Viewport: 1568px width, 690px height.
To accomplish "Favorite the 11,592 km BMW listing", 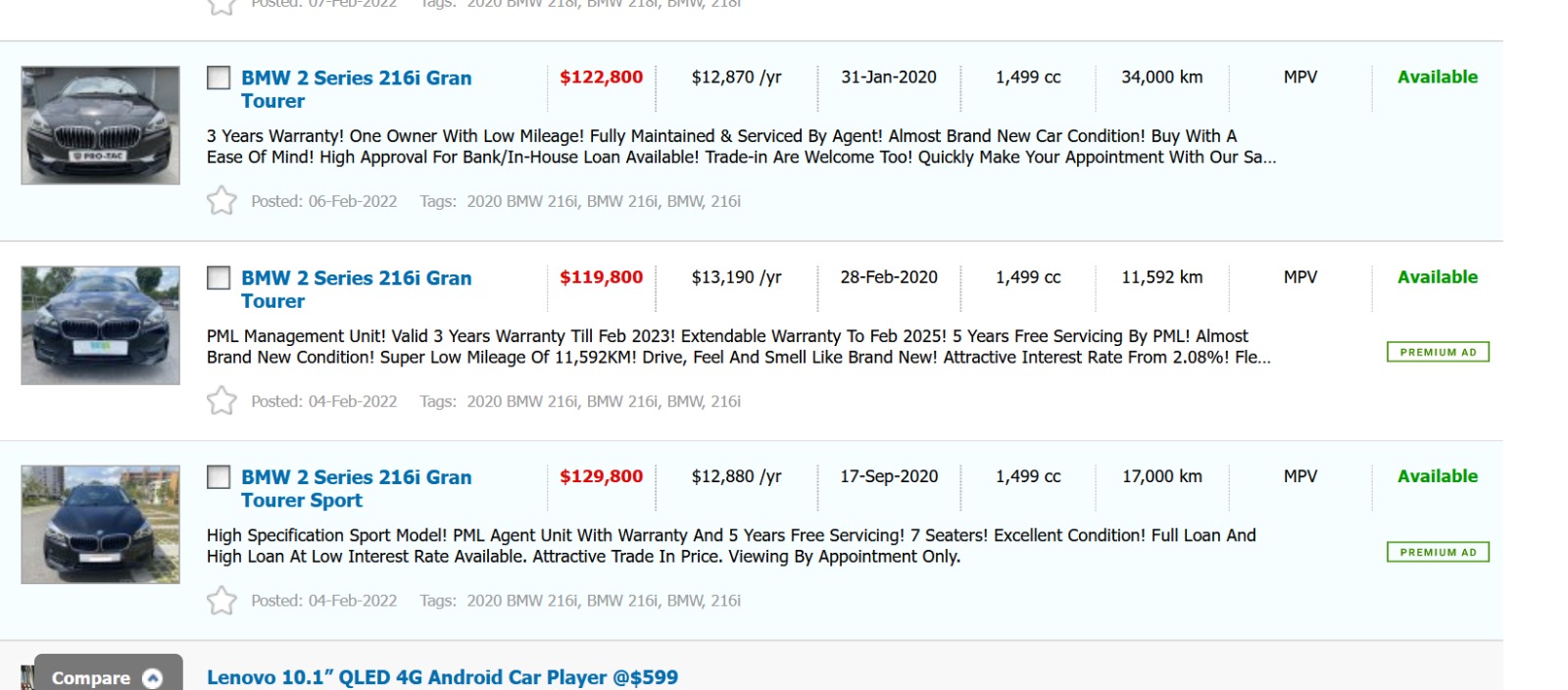I will (221, 401).
